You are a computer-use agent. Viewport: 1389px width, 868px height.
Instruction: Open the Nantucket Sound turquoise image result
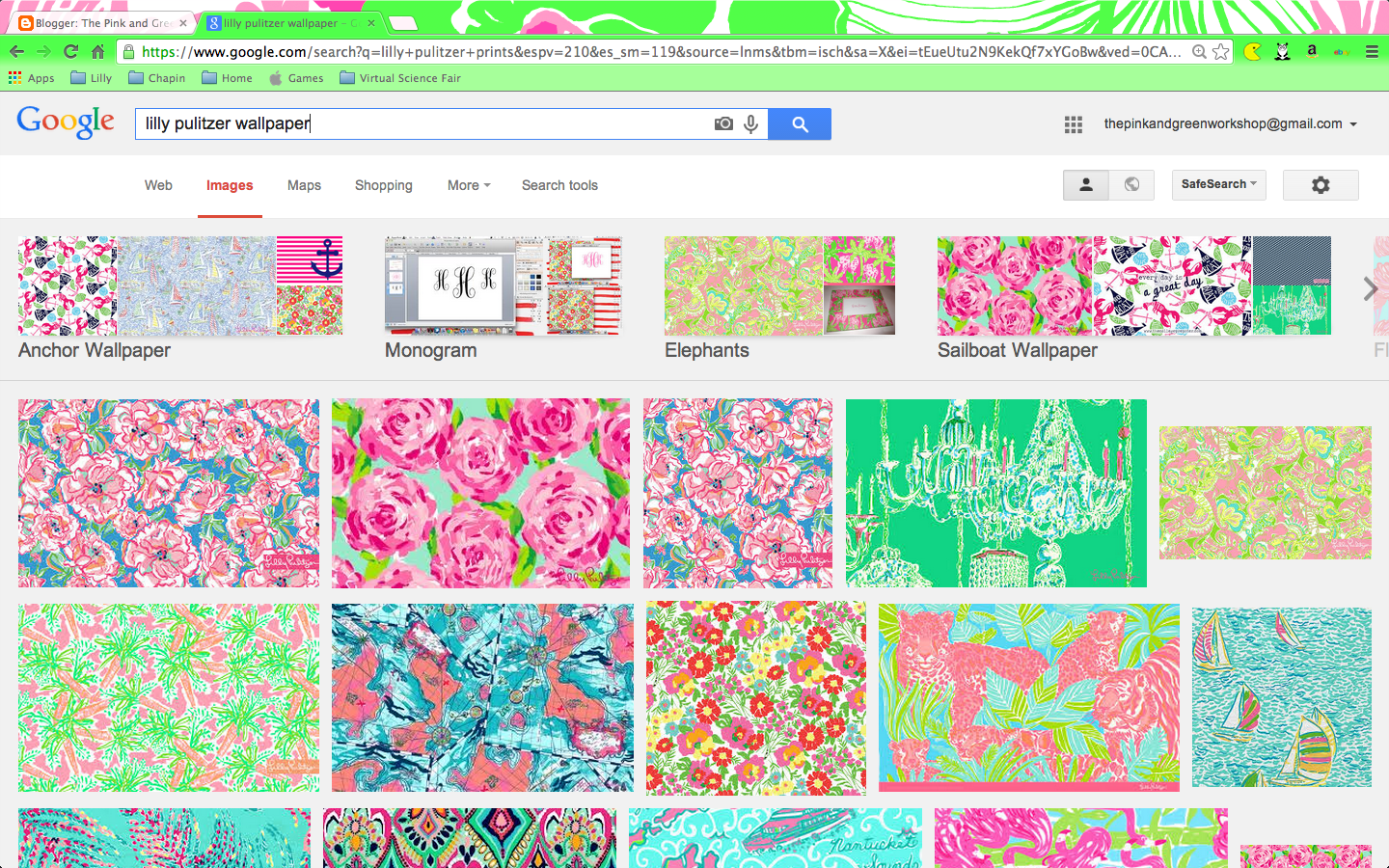tap(776, 838)
